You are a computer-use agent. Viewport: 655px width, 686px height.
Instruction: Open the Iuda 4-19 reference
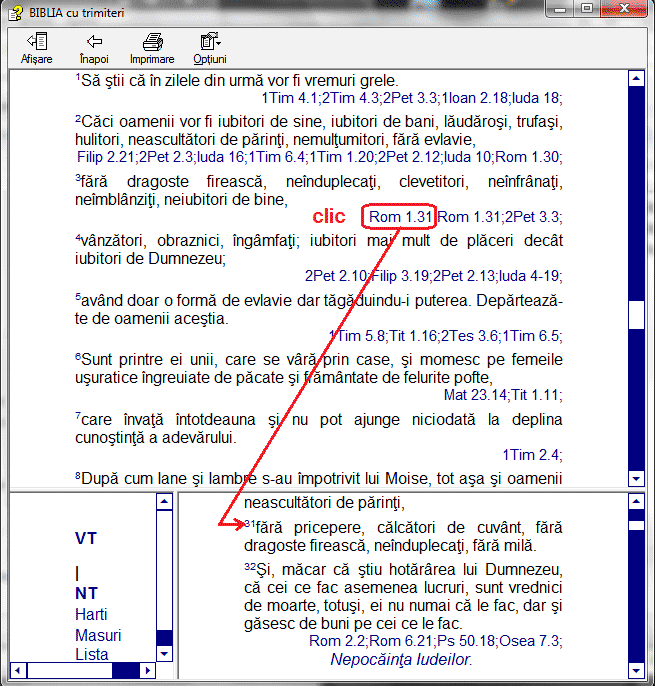pyautogui.click(x=529, y=276)
